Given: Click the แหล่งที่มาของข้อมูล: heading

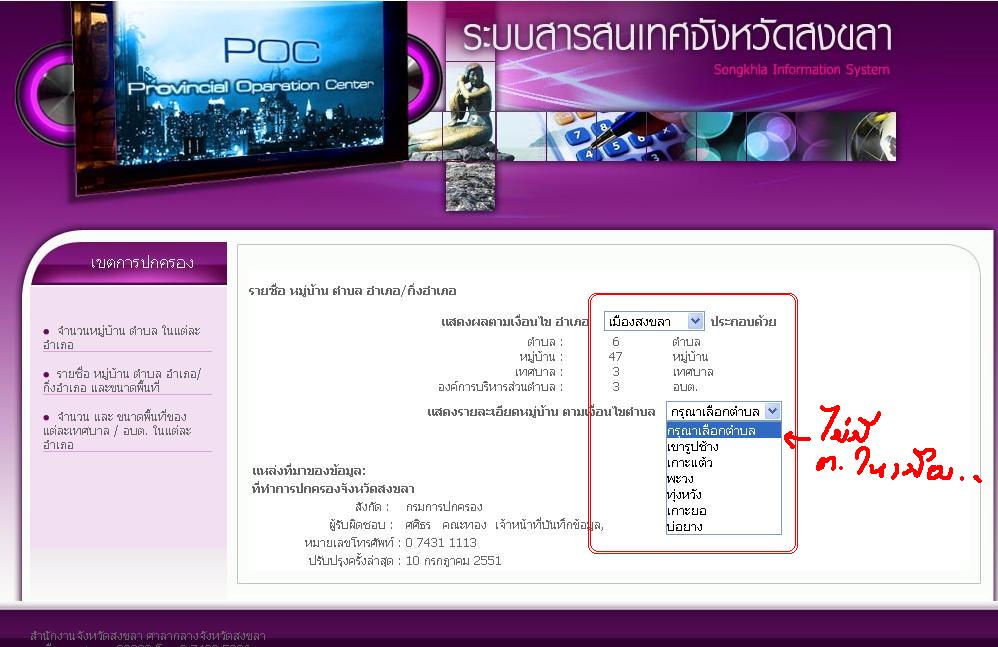Looking at the screenshot, I should coord(309,471).
